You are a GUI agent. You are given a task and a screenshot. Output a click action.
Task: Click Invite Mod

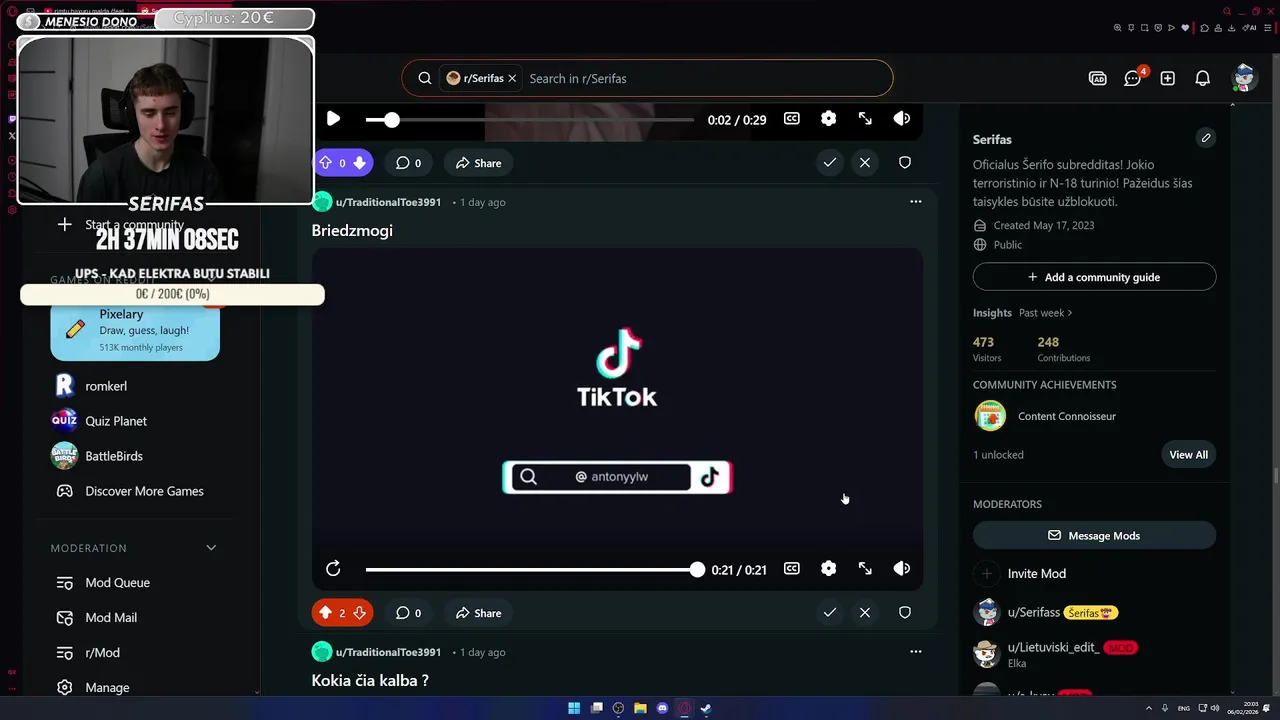pyautogui.click(x=1036, y=574)
